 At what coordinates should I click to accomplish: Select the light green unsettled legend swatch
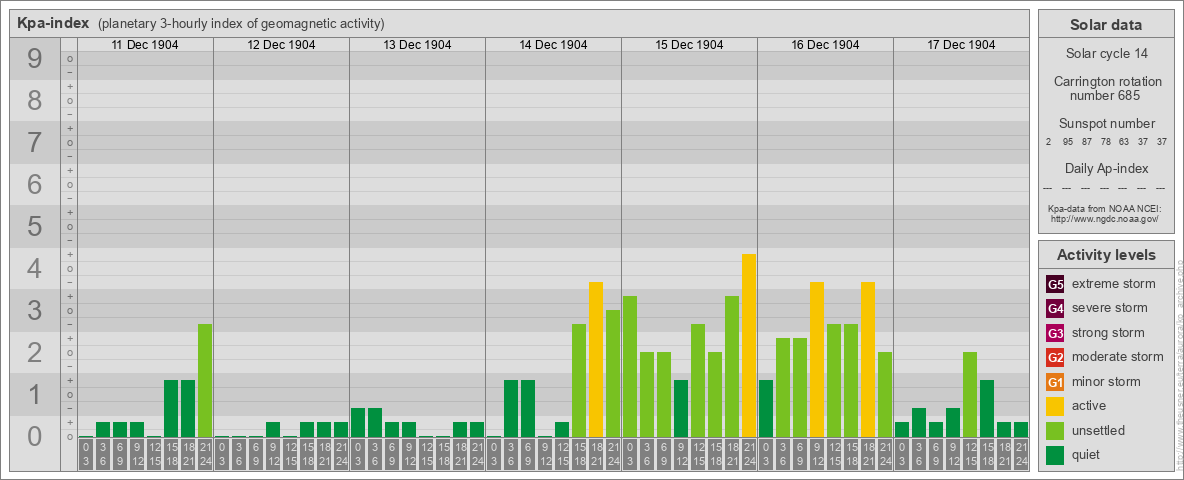click(x=1055, y=430)
